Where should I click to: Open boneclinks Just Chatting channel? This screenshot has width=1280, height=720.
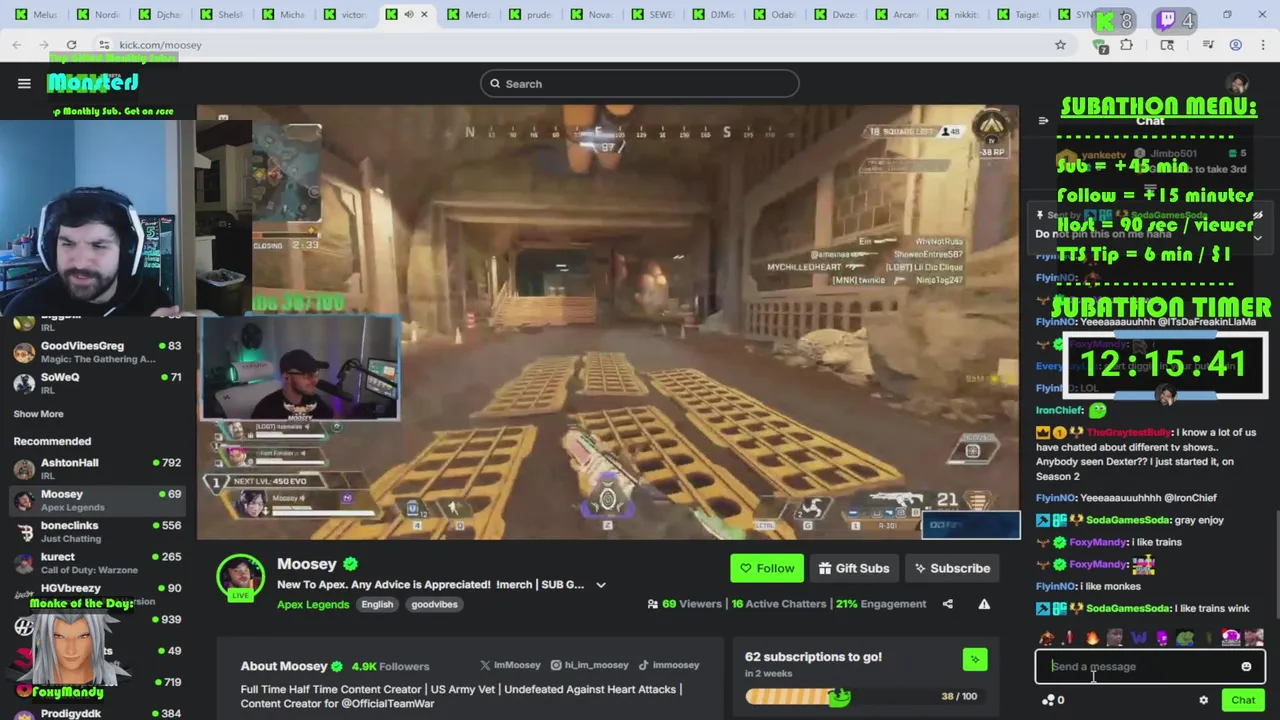(x=98, y=531)
